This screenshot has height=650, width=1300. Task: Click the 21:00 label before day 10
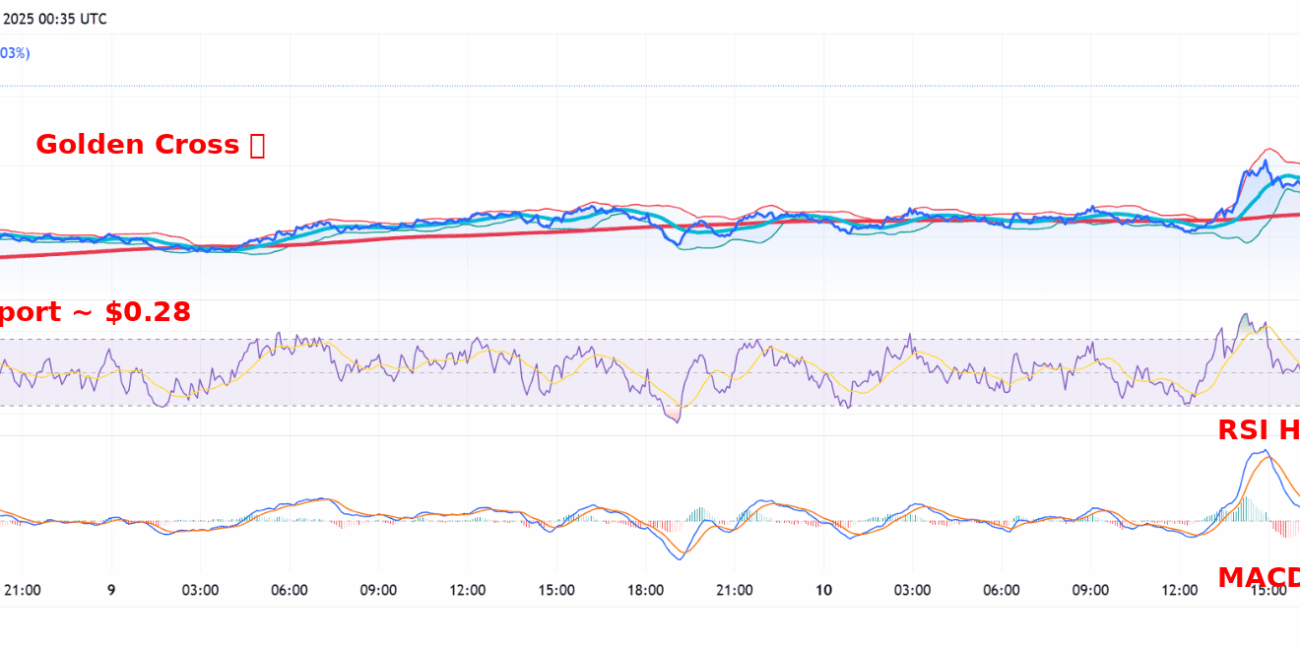coord(735,590)
